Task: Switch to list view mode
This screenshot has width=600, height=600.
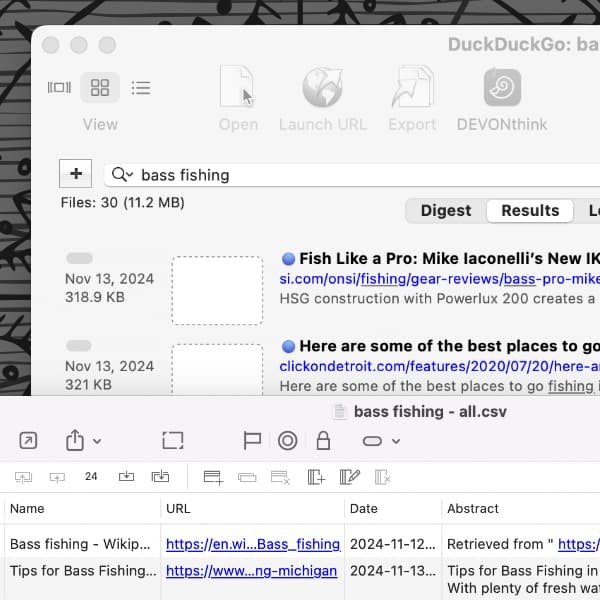Action: [x=141, y=88]
